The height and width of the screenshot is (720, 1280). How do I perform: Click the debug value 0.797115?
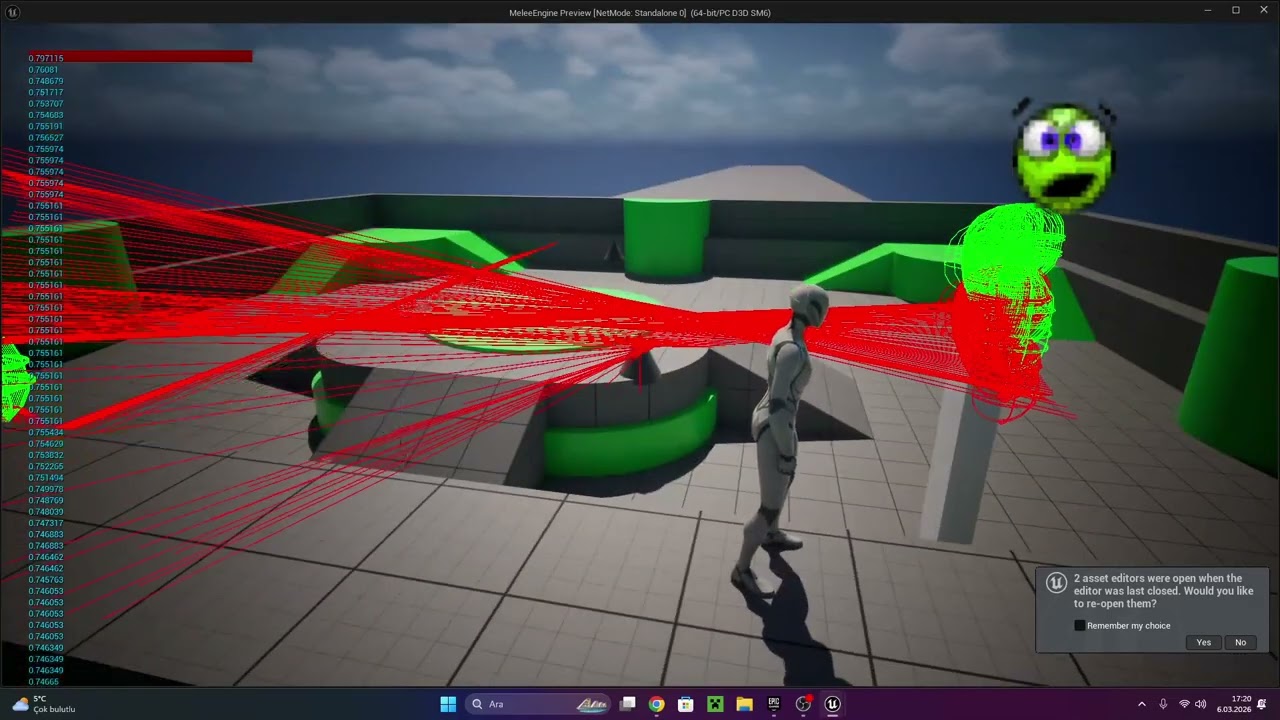pos(46,58)
